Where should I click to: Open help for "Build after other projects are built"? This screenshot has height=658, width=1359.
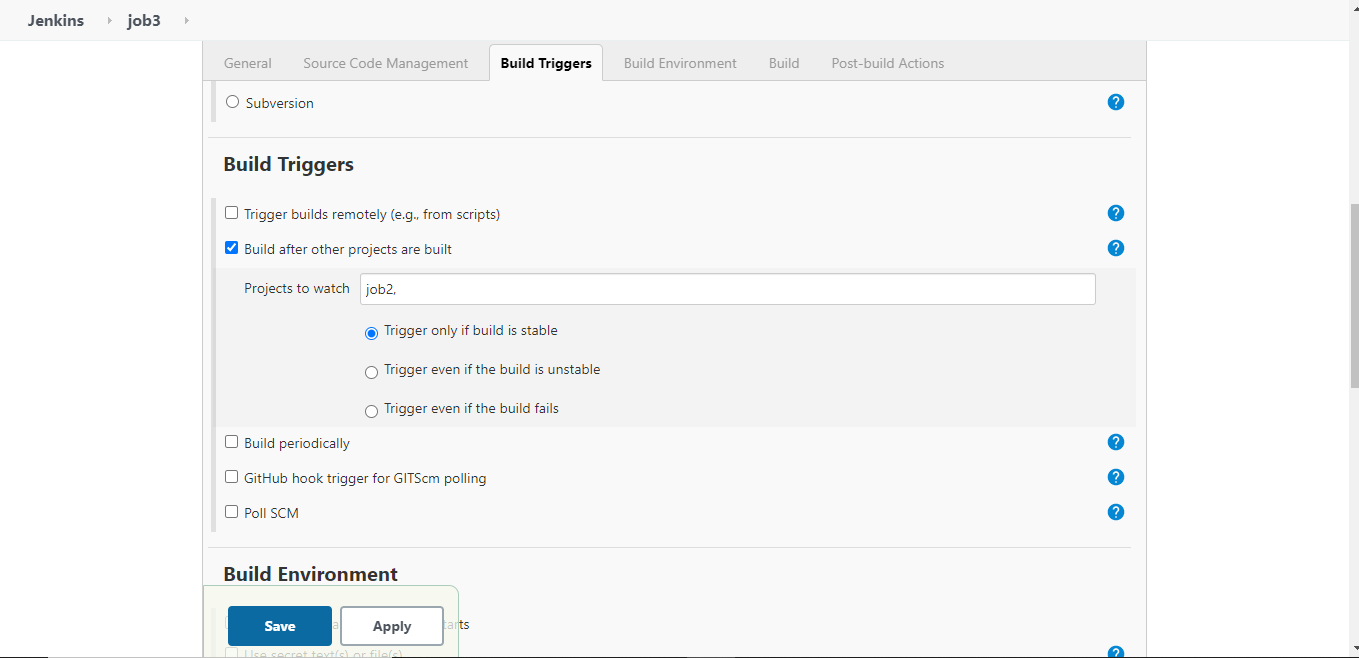1115,248
